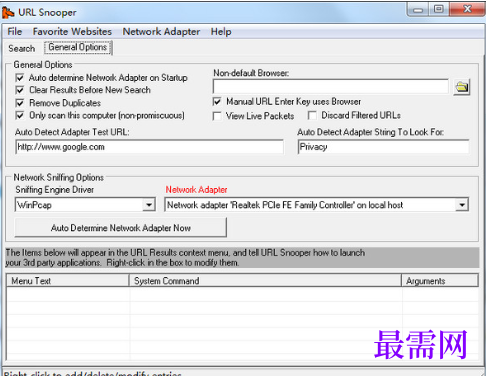
Task: Select the General Options tab
Action: pyautogui.click(x=78, y=47)
